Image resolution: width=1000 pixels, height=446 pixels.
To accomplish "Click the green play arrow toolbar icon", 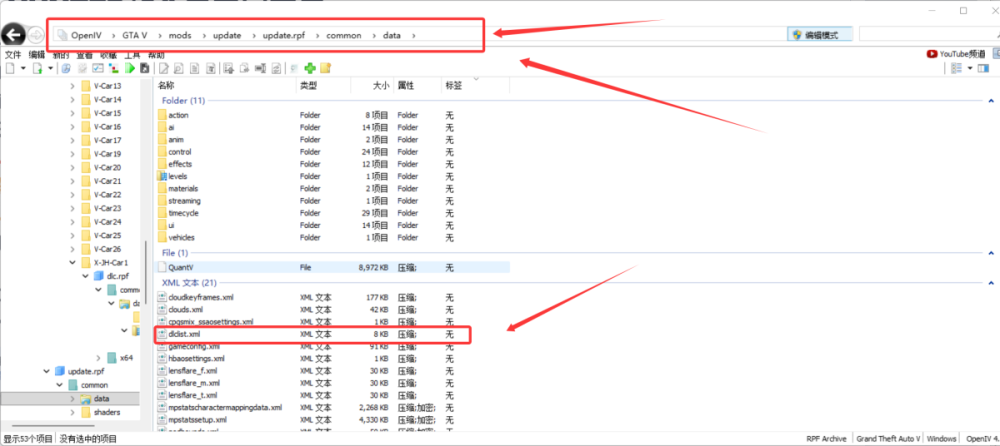I will tap(131, 68).
